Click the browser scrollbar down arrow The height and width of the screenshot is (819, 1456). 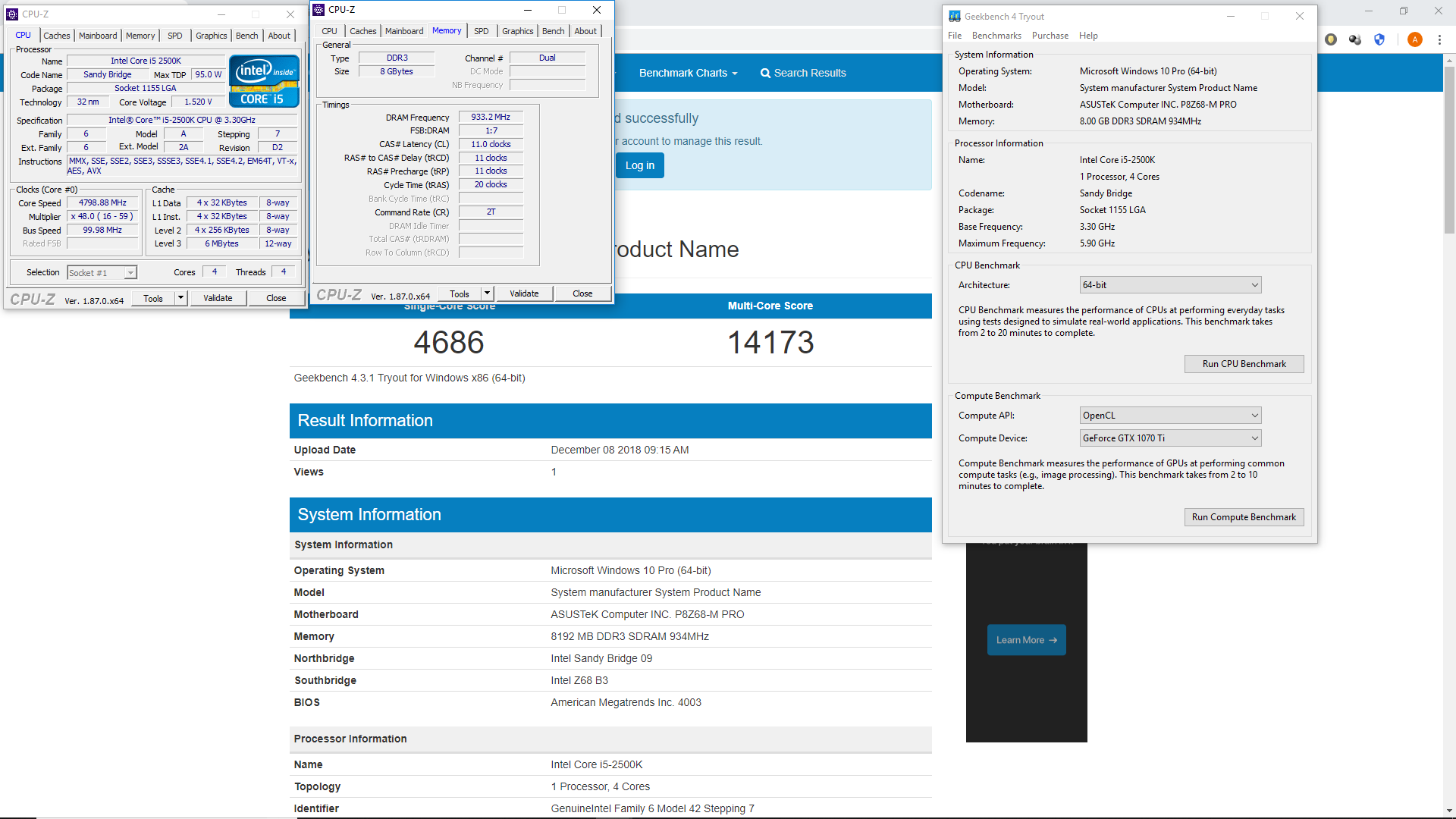(x=1449, y=811)
